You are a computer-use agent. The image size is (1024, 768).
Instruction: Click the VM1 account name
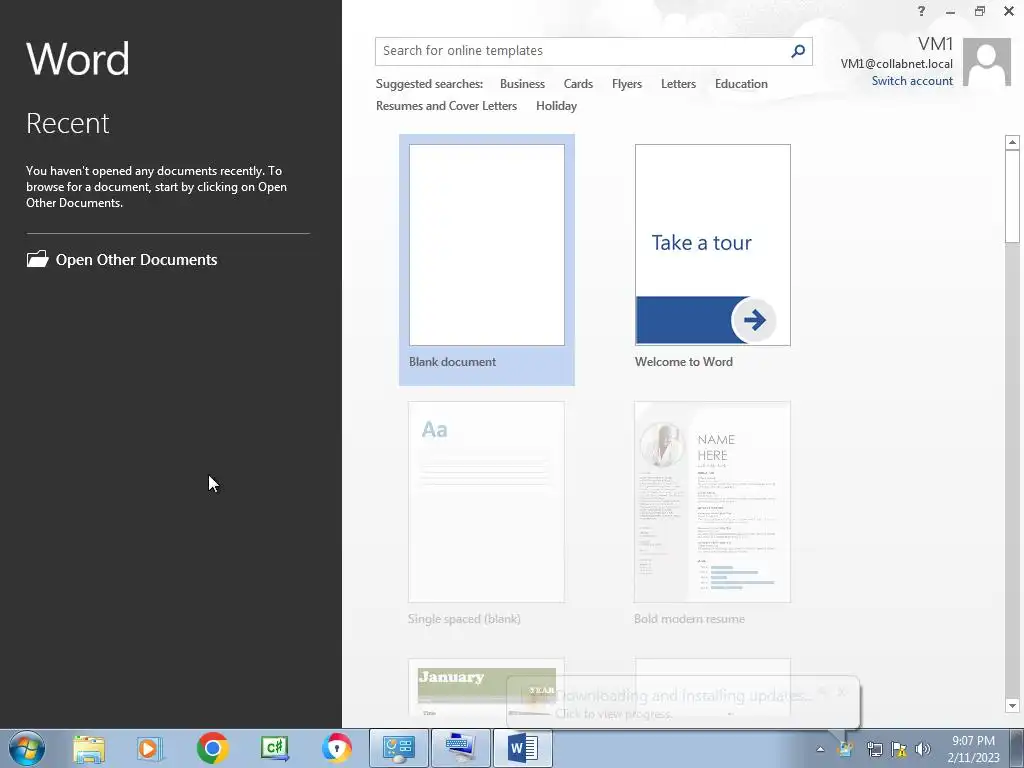point(935,44)
